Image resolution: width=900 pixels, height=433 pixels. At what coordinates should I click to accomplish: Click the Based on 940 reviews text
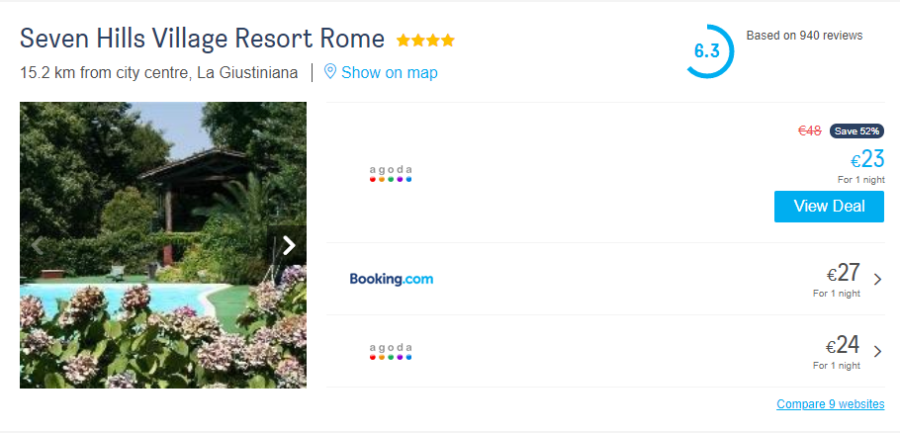(804, 36)
